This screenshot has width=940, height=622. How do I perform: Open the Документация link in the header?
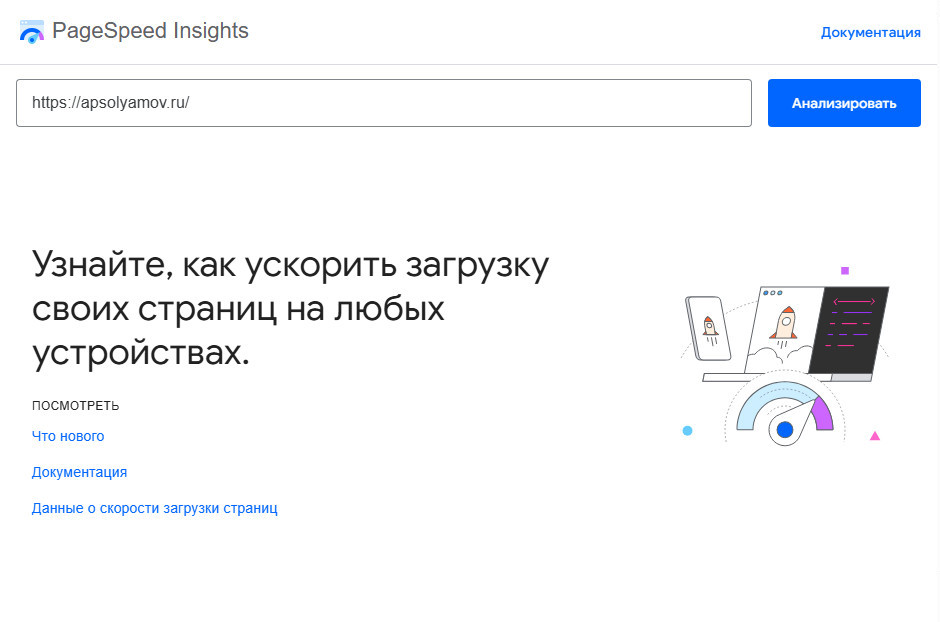point(871,31)
